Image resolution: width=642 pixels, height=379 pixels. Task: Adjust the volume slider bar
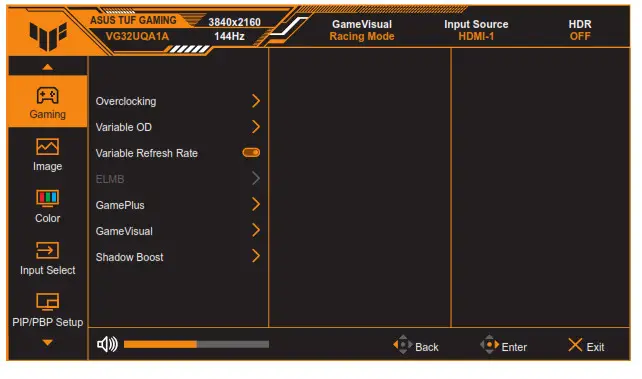pos(196,344)
